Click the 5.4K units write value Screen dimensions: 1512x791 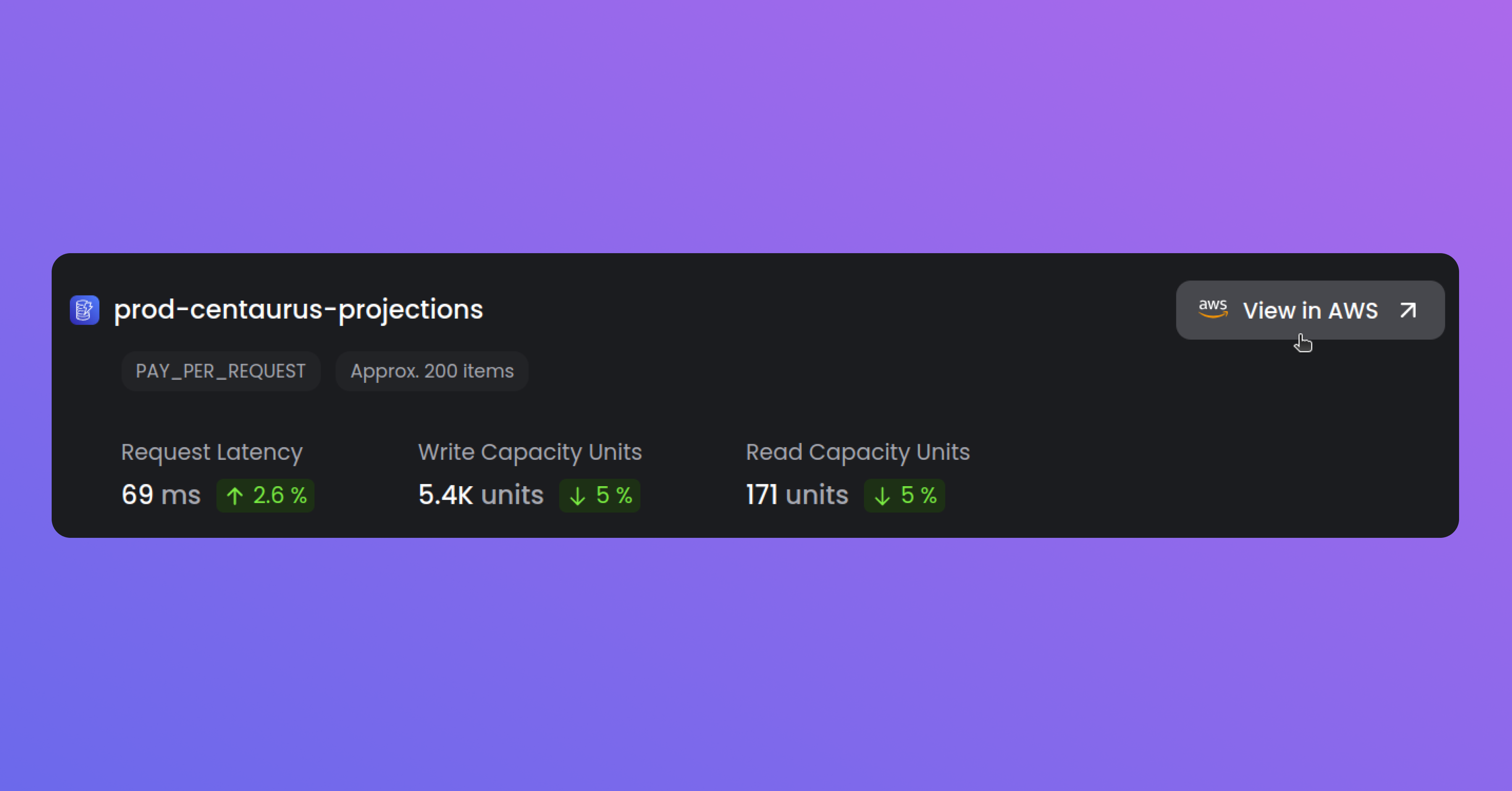(x=481, y=495)
